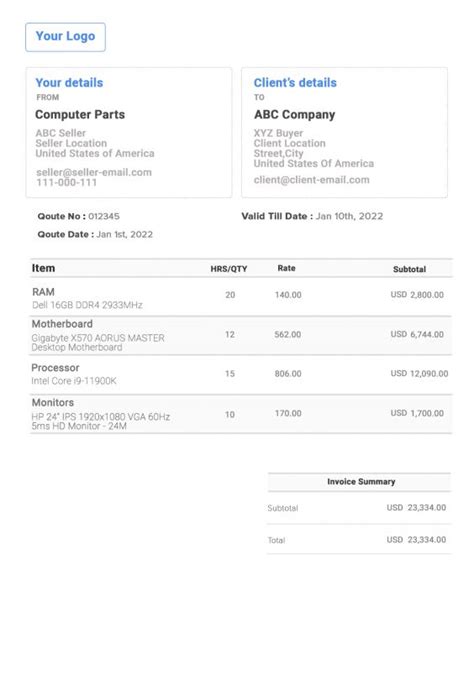474x675 pixels.
Task: Click the ABC Company client name
Action: (x=294, y=115)
